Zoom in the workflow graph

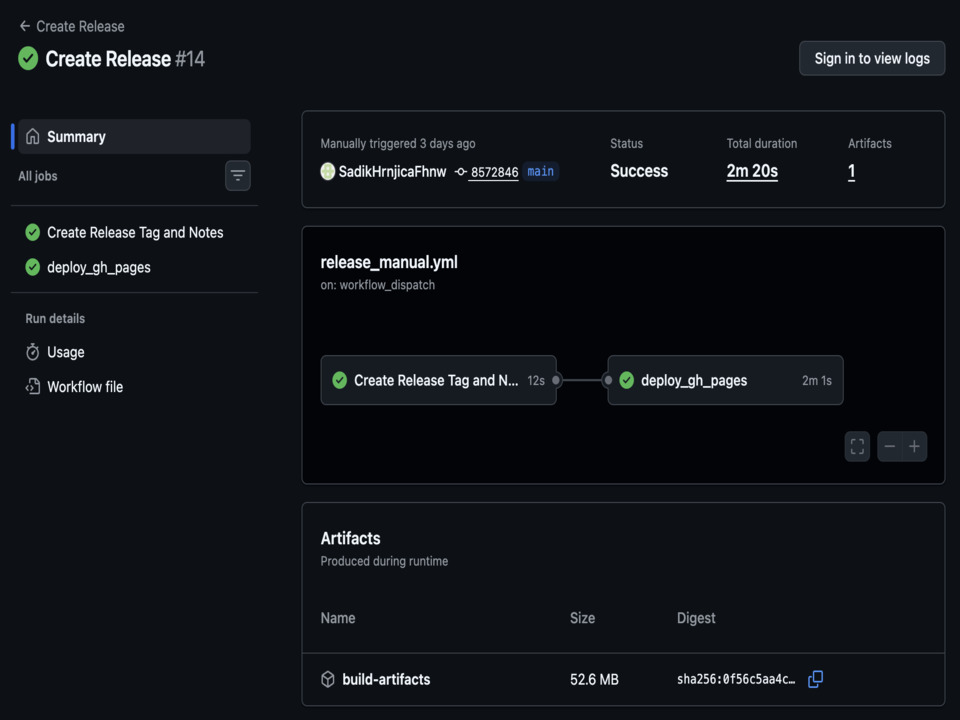coord(915,446)
